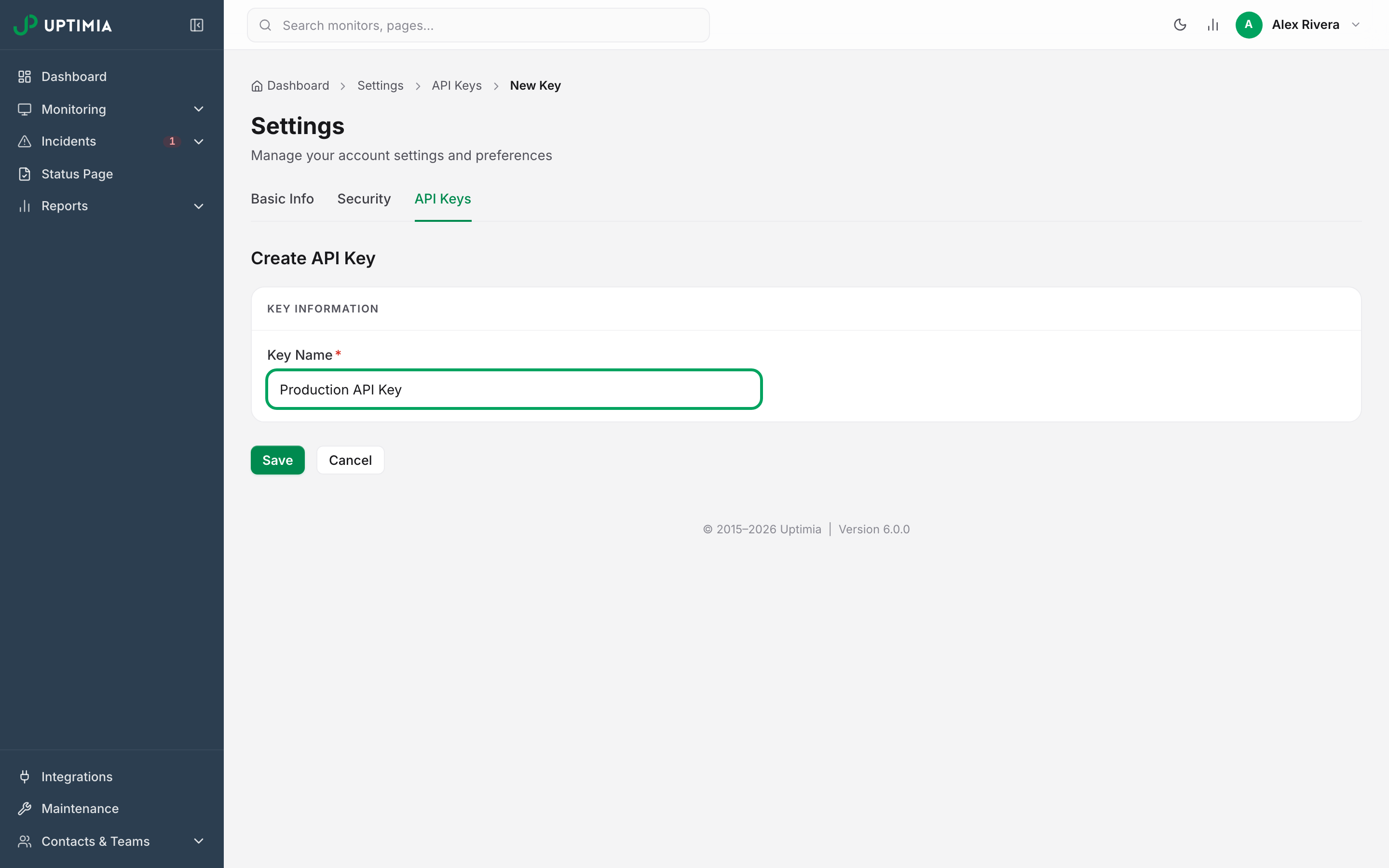Focus the Key Name input field
This screenshot has height=868, width=1389.
(514, 389)
